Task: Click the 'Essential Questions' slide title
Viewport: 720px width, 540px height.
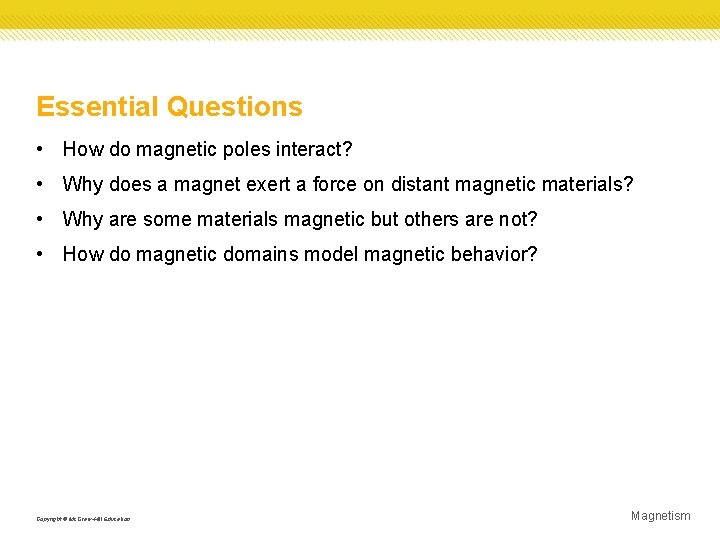Action: pyautogui.click(x=169, y=107)
